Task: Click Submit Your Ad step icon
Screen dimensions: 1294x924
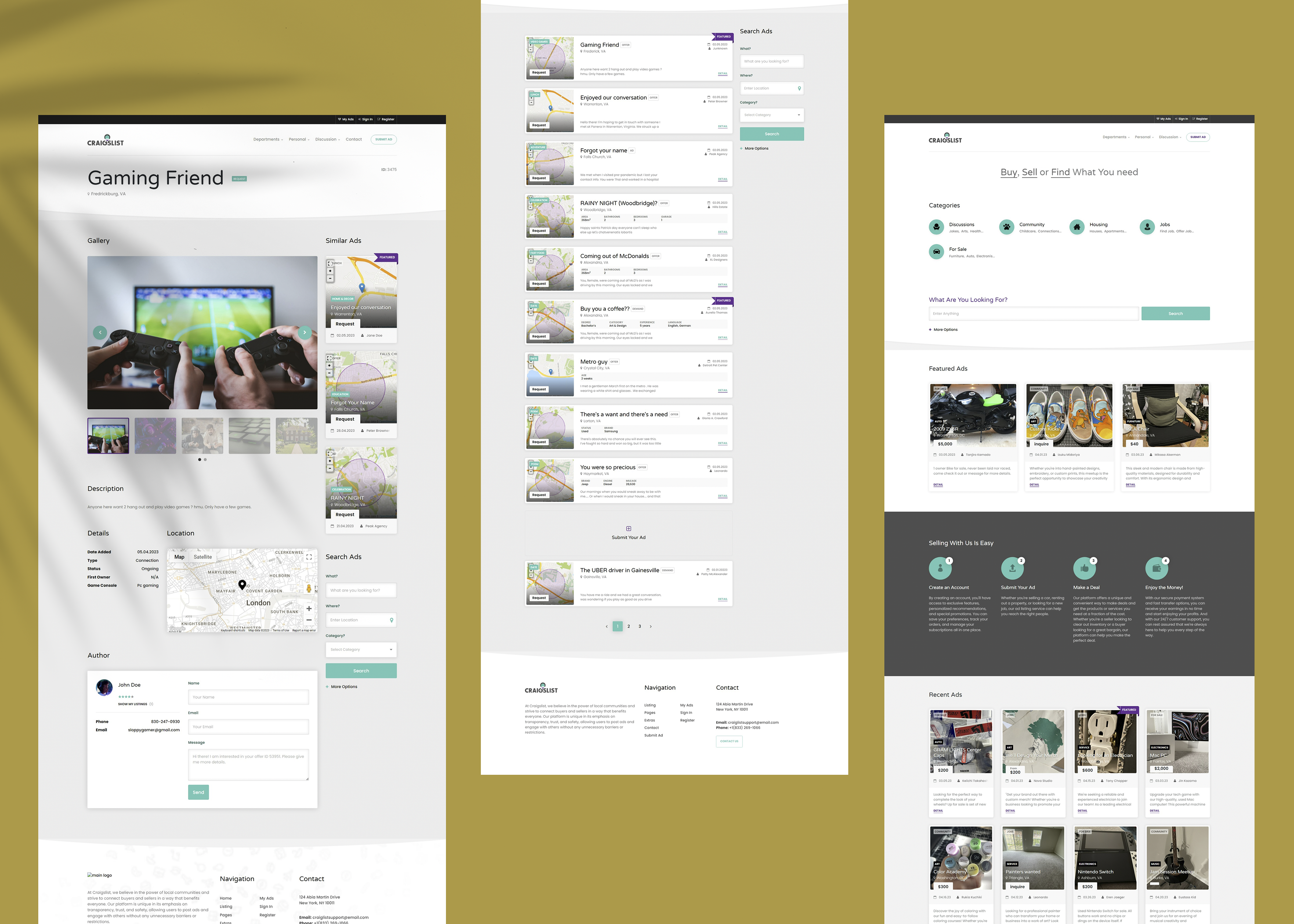Action: coord(1012,568)
